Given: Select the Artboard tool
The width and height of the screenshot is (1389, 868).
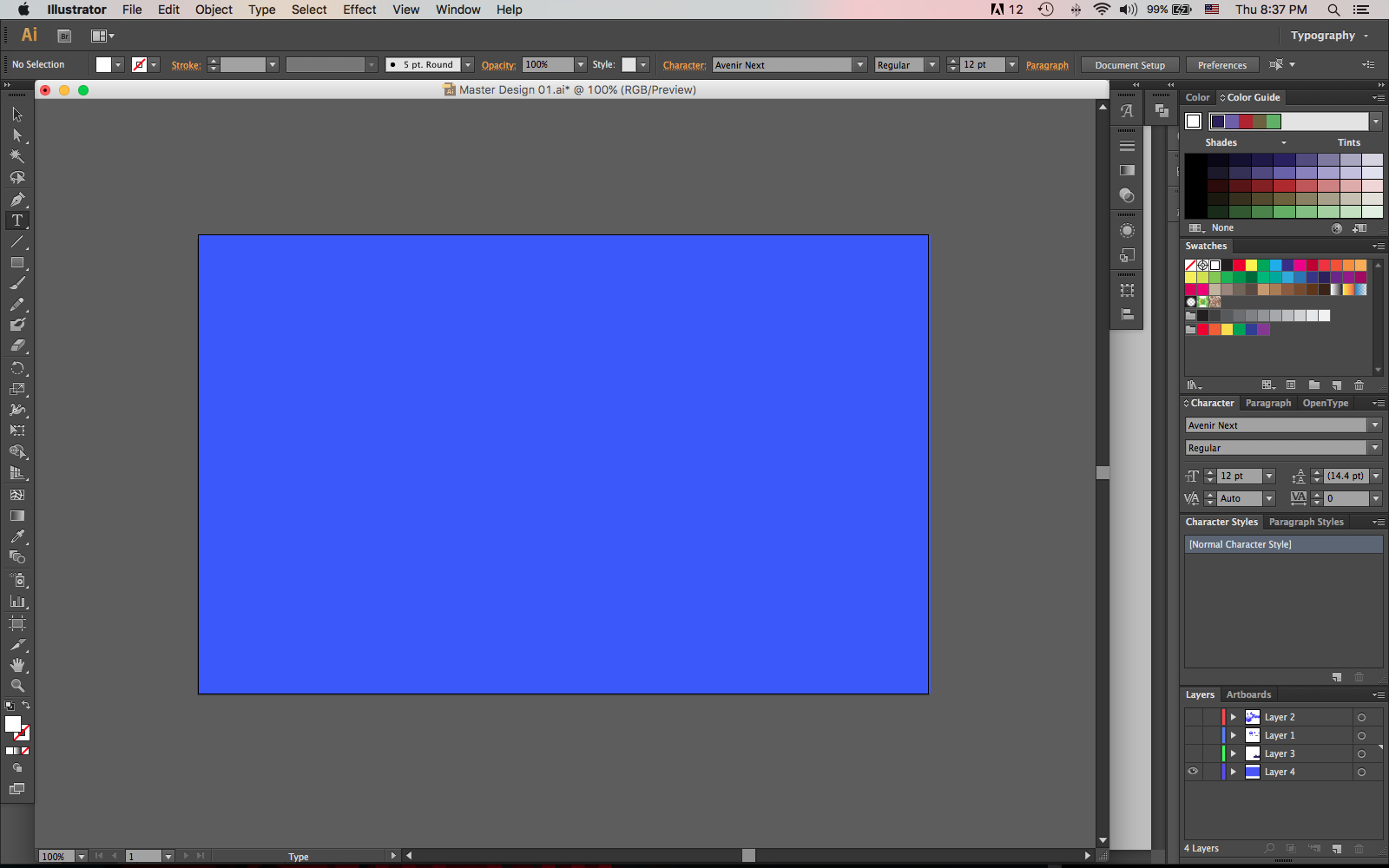Looking at the screenshot, I should tap(16, 623).
